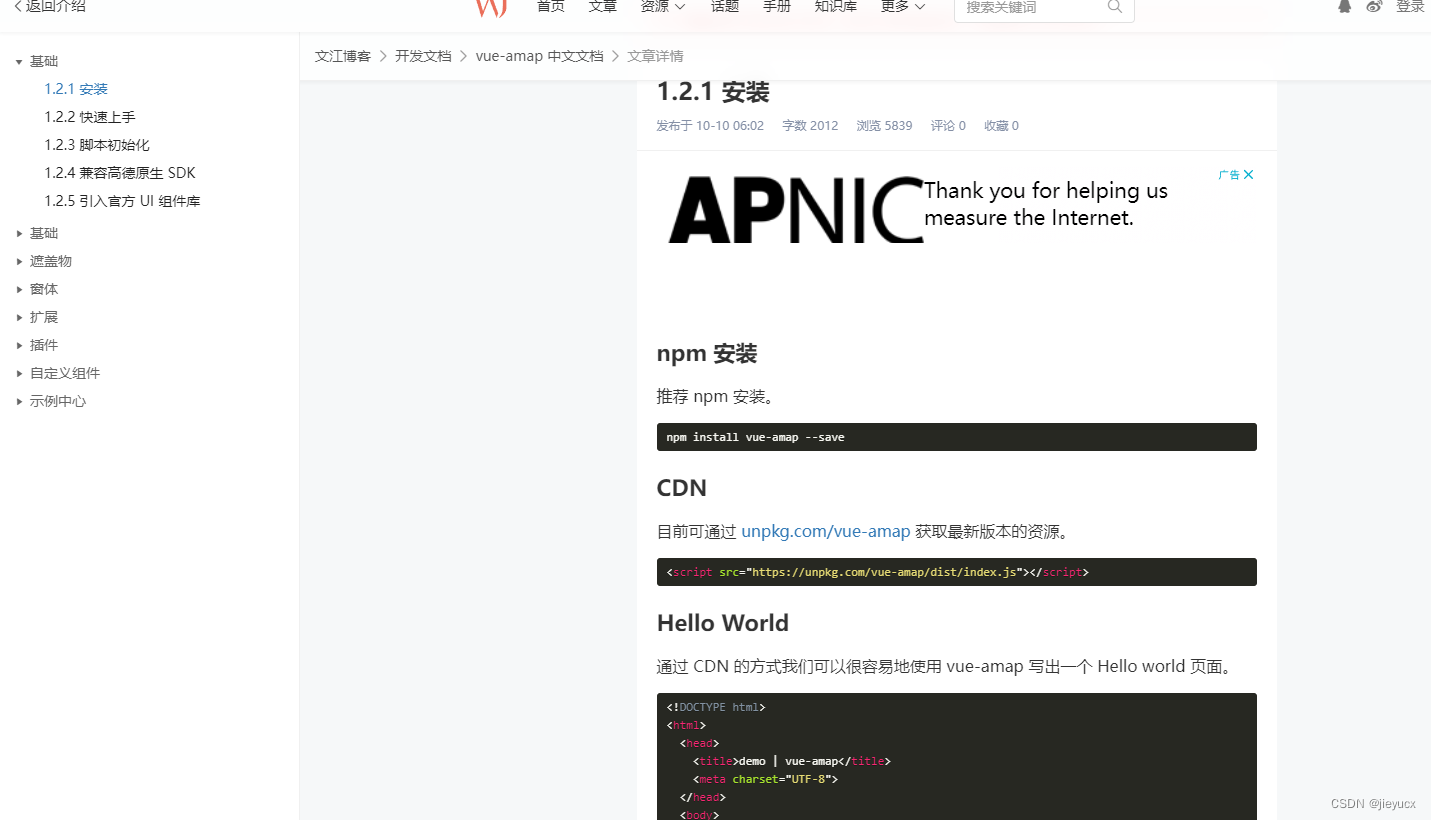1431x820 pixels.
Task: Open the 更多 dropdown menu
Action: pos(903,6)
